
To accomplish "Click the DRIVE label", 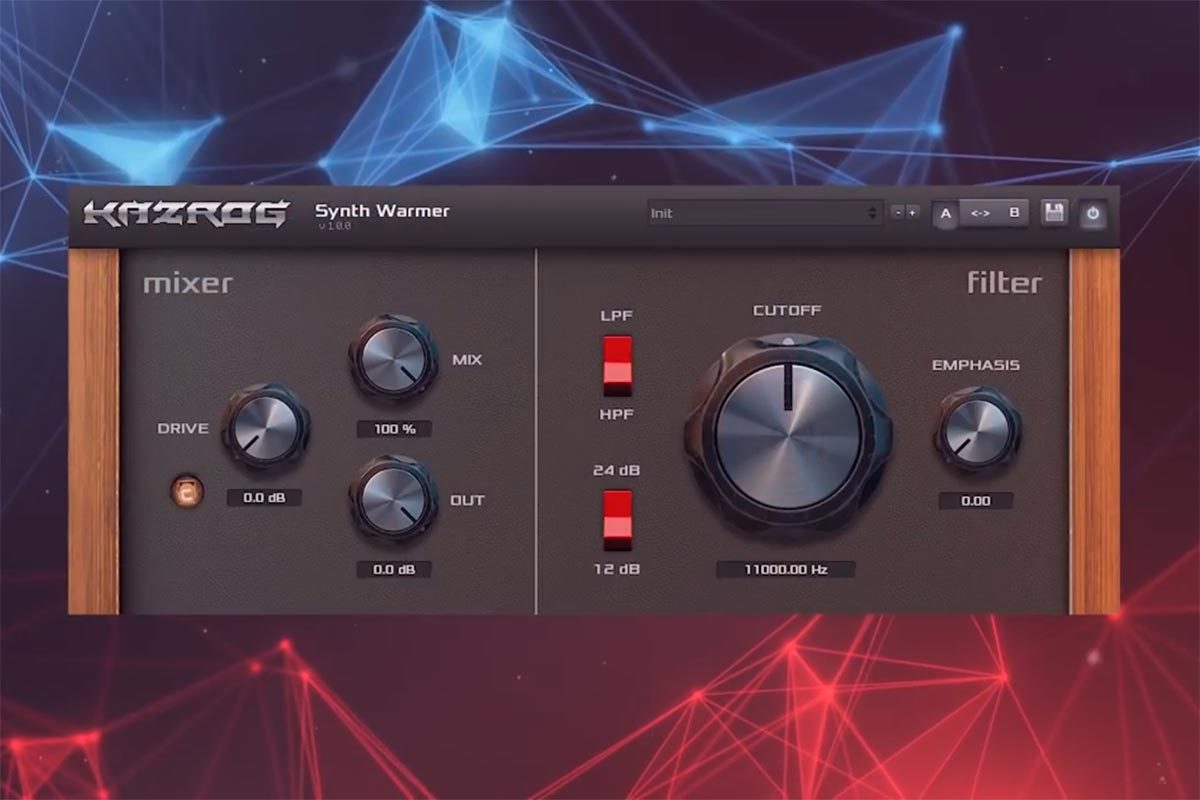I will click(x=183, y=428).
